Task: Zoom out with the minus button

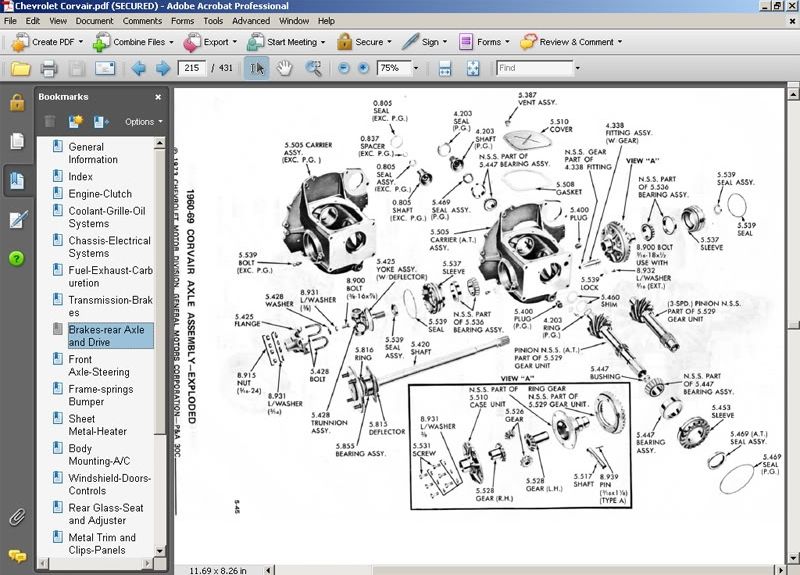Action: coord(344,68)
